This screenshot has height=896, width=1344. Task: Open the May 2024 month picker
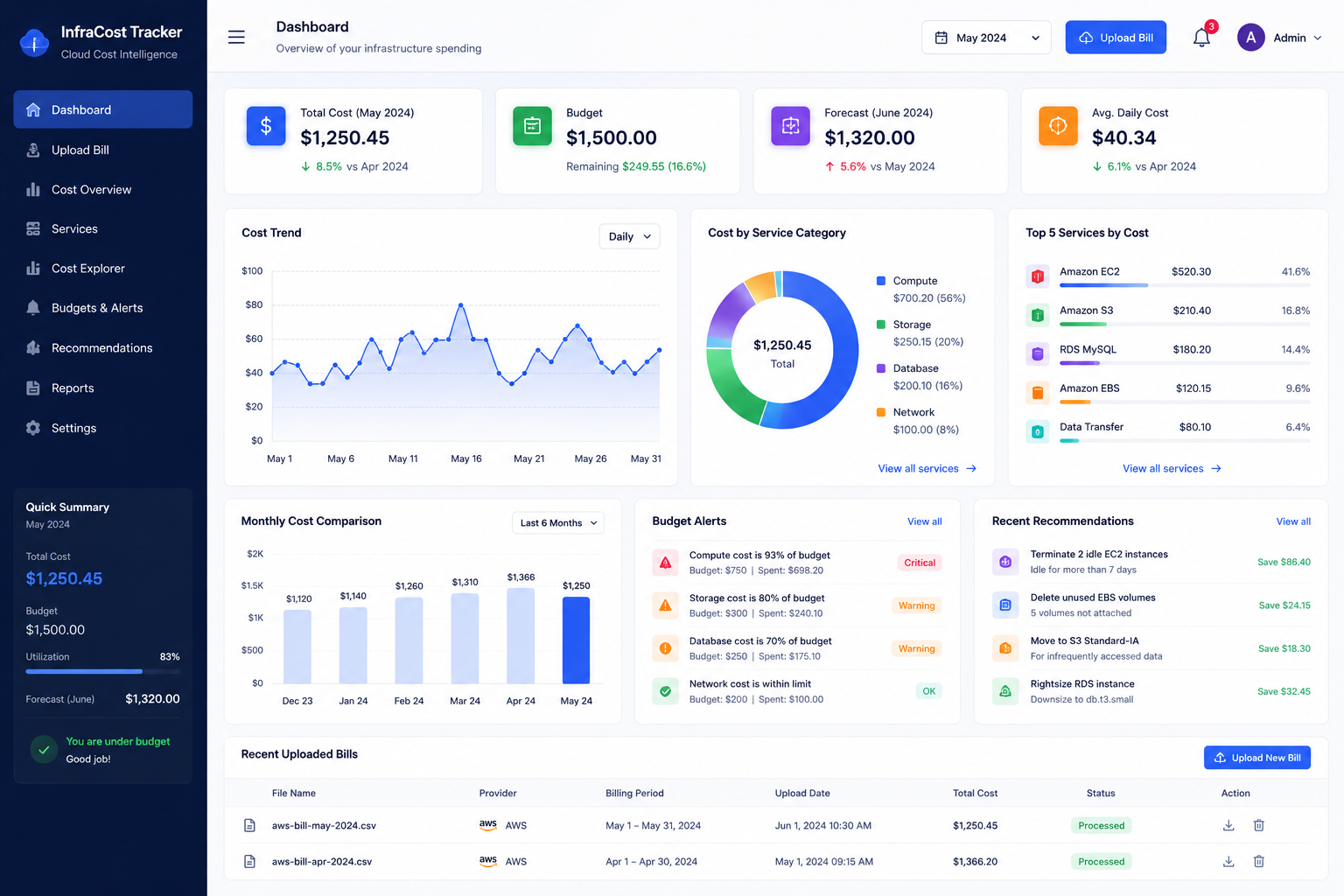pyautogui.click(x=986, y=38)
